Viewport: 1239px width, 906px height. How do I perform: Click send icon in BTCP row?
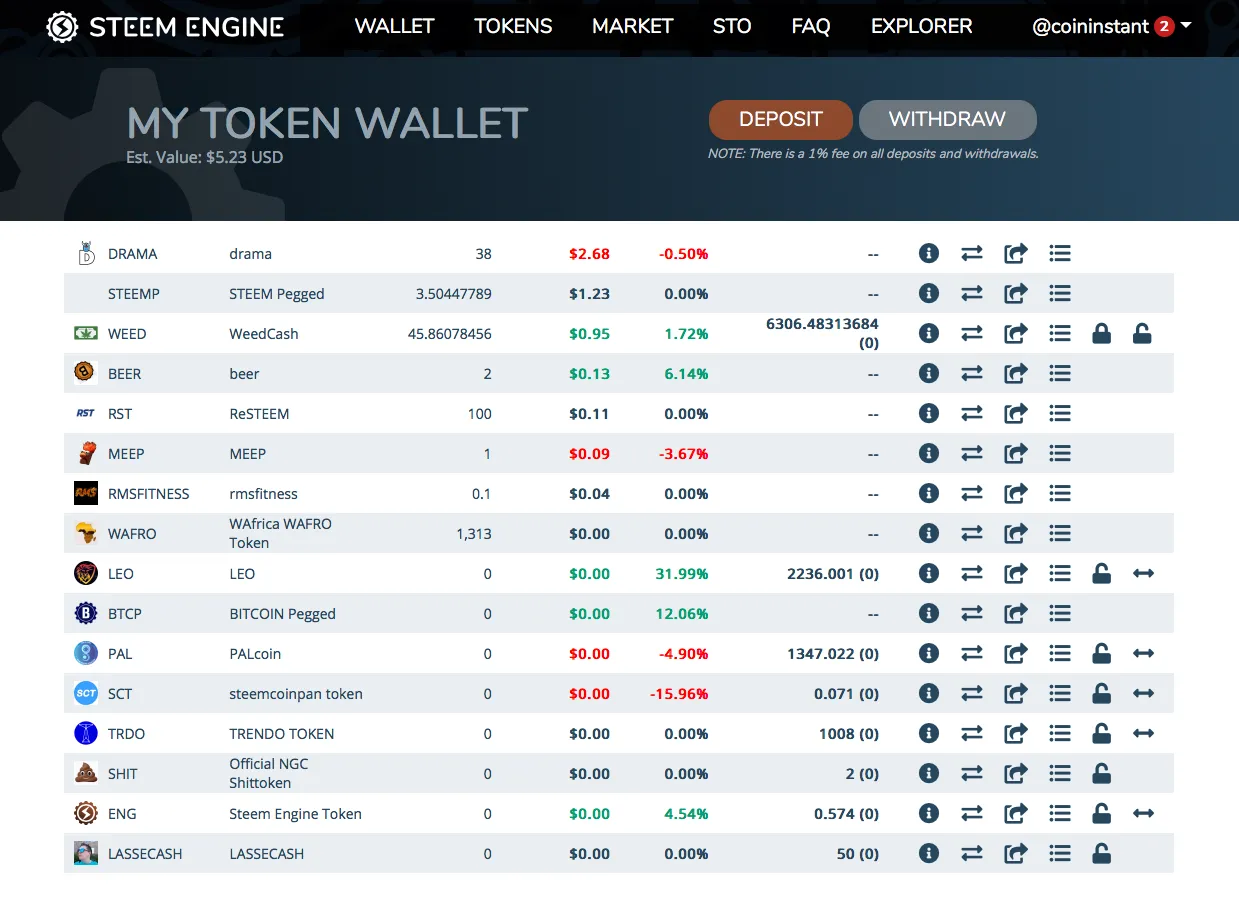1016,614
